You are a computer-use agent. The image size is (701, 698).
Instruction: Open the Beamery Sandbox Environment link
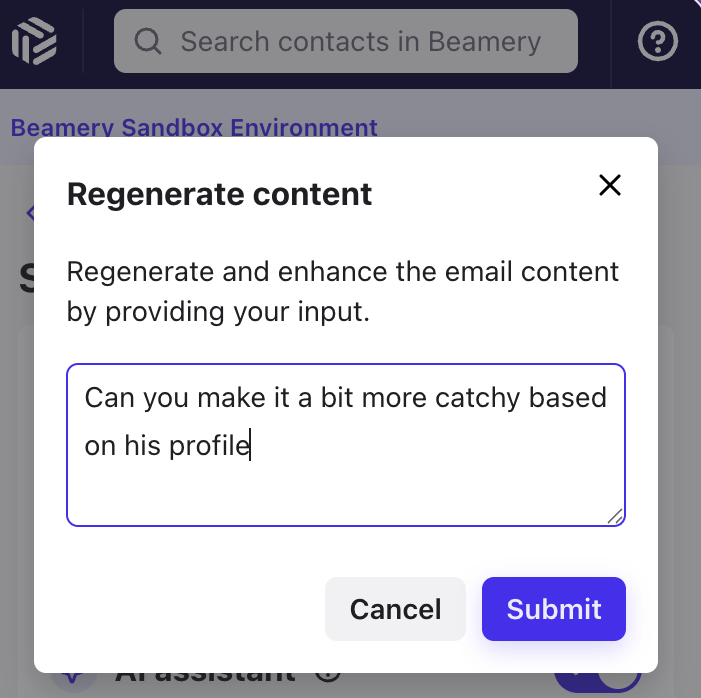point(194,127)
